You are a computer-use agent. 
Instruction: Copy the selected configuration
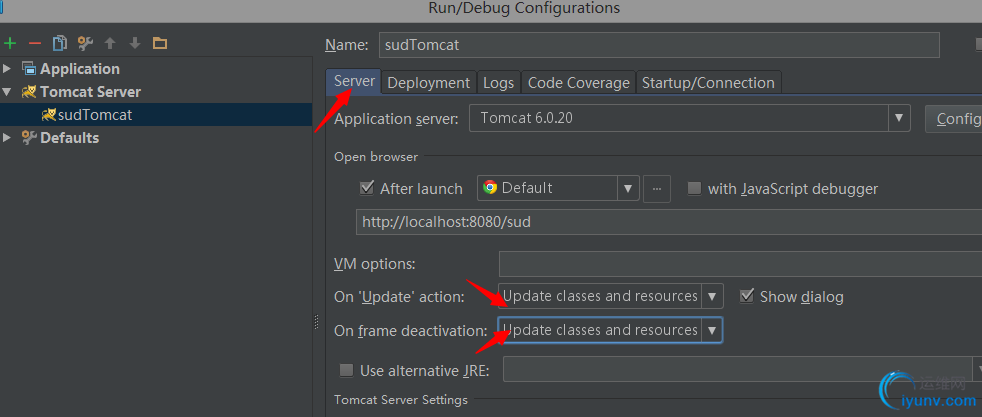[x=59, y=43]
